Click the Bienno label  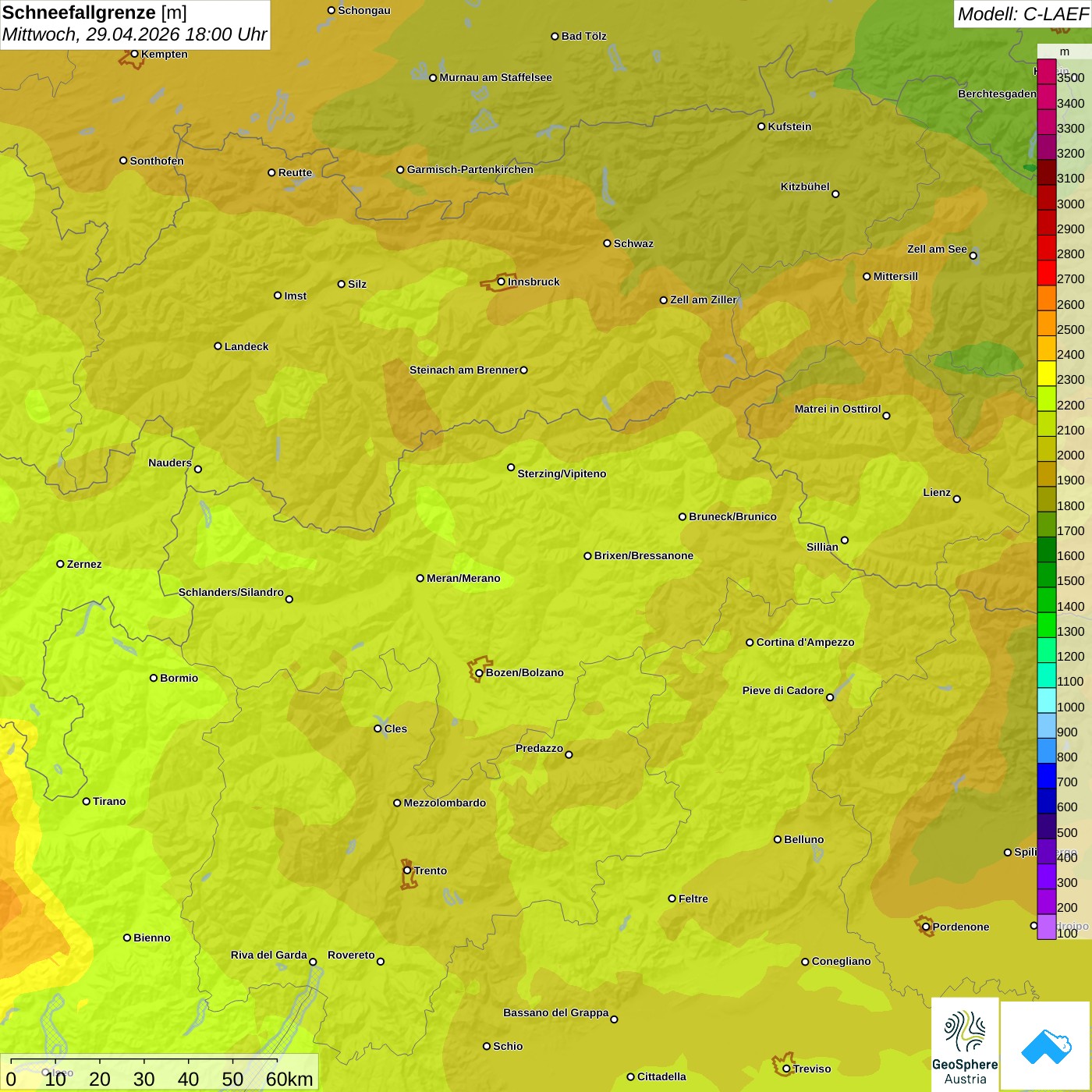[151, 938]
